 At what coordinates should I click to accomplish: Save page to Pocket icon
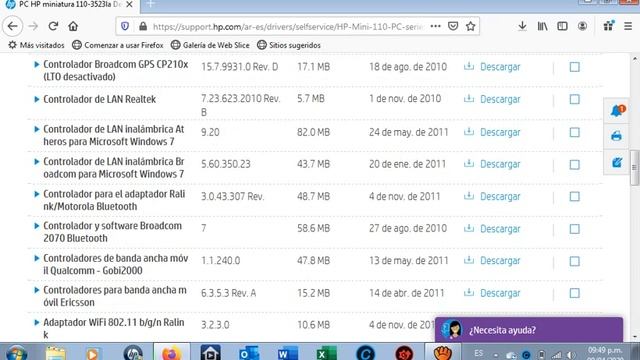click(x=453, y=27)
